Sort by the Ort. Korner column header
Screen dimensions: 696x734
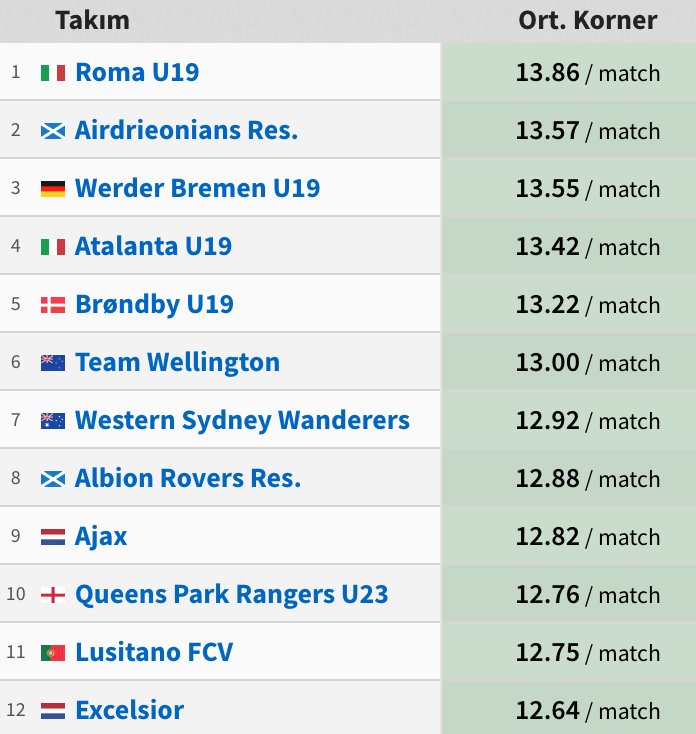point(587,21)
